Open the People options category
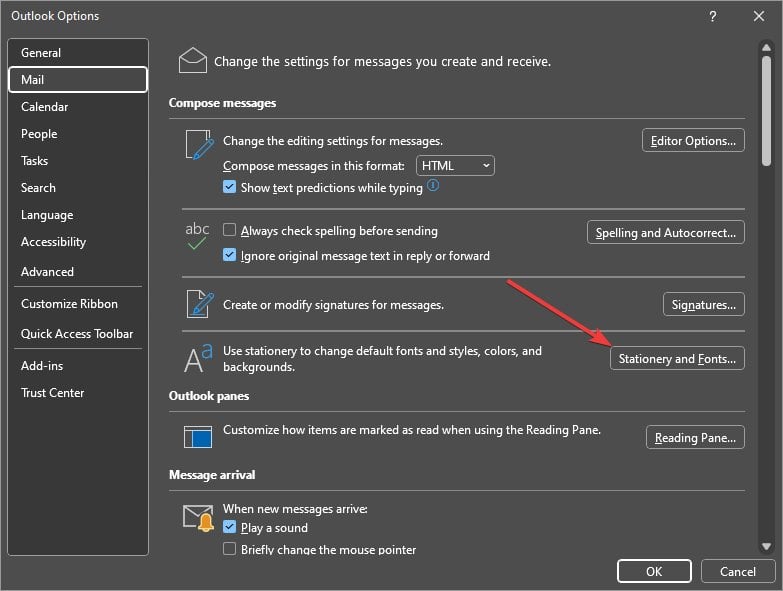Viewport: 783px width, 591px height. pos(78,133)
